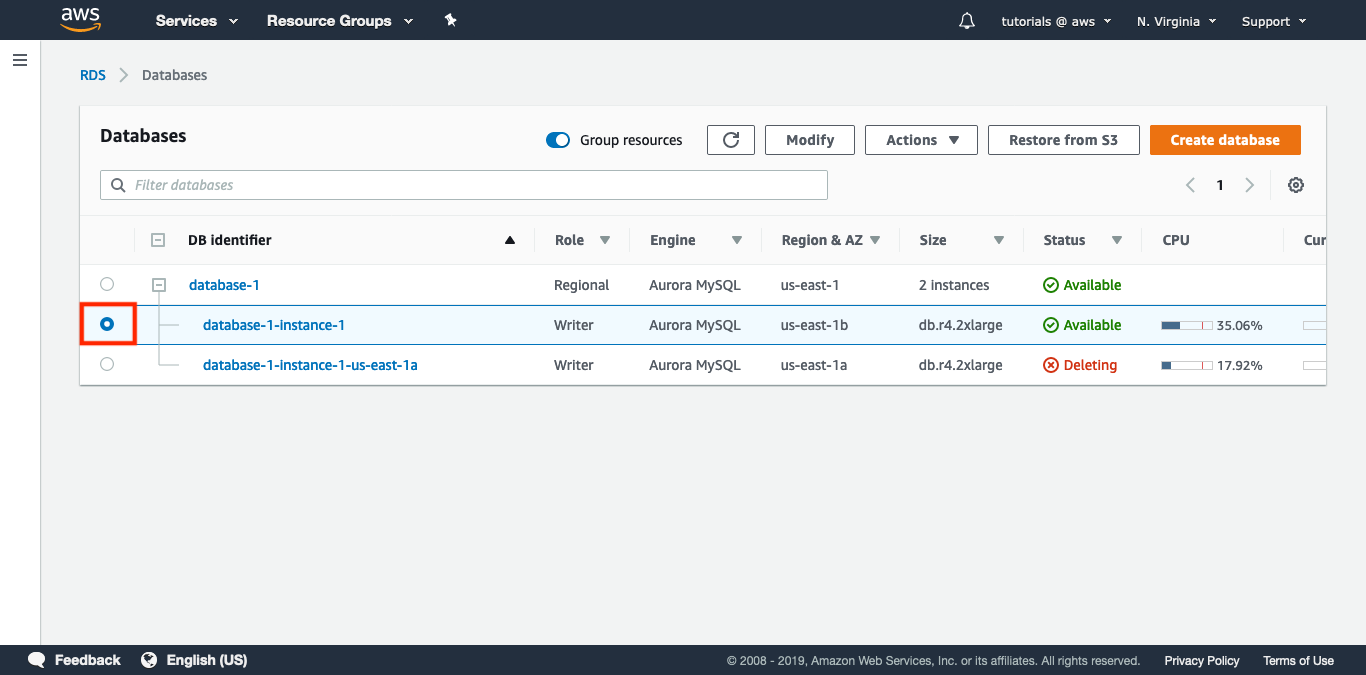Open table preferences gear icon

pyautogui.click(x=1296, y=185)
